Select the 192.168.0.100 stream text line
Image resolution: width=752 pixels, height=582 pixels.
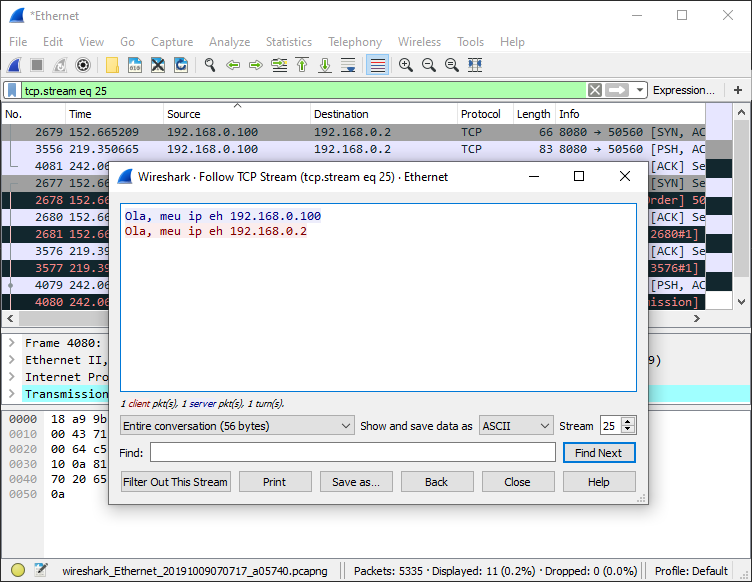click(x=223, y=216)
